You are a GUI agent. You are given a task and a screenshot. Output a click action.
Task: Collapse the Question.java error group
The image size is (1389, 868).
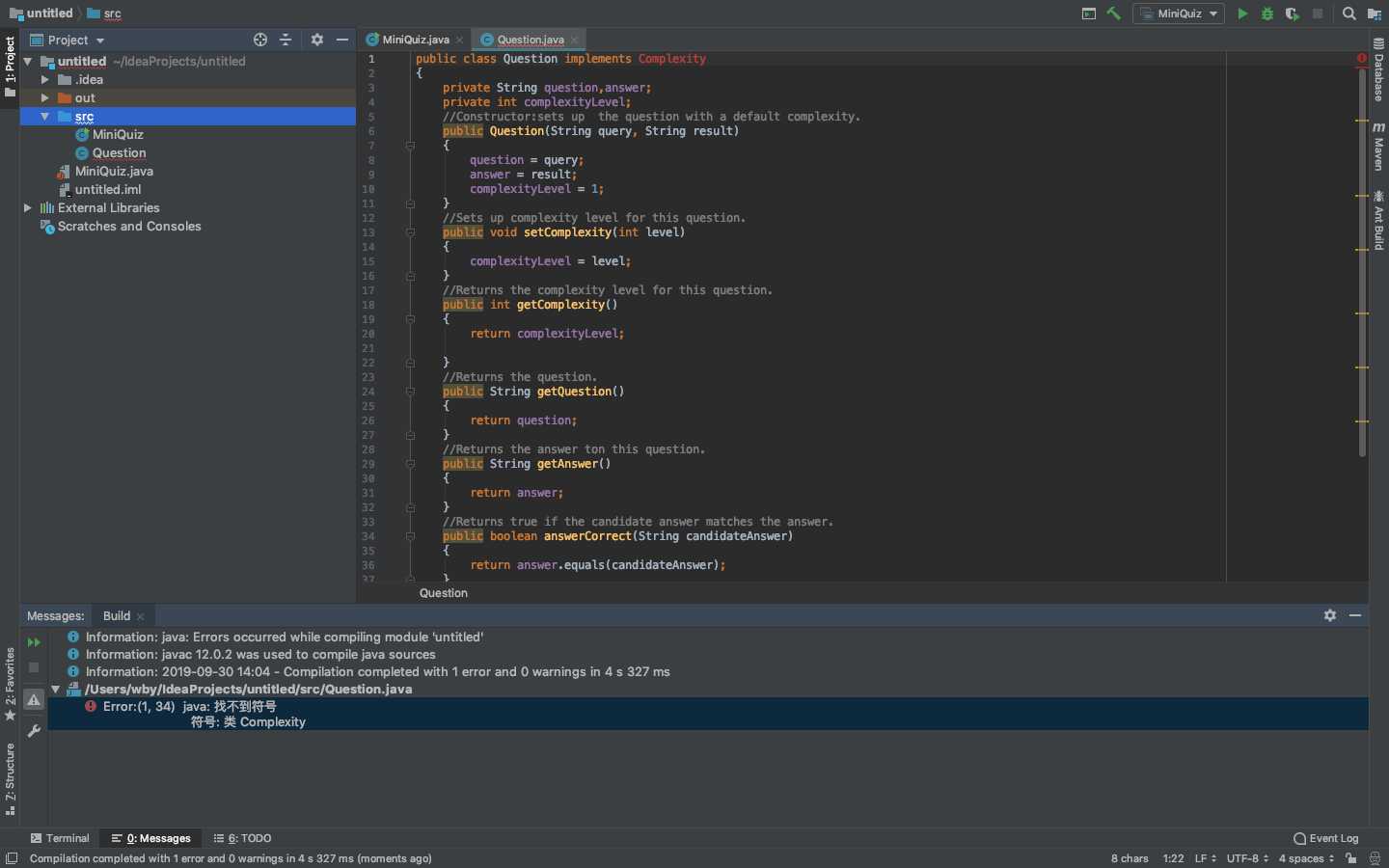click(56, 690)
